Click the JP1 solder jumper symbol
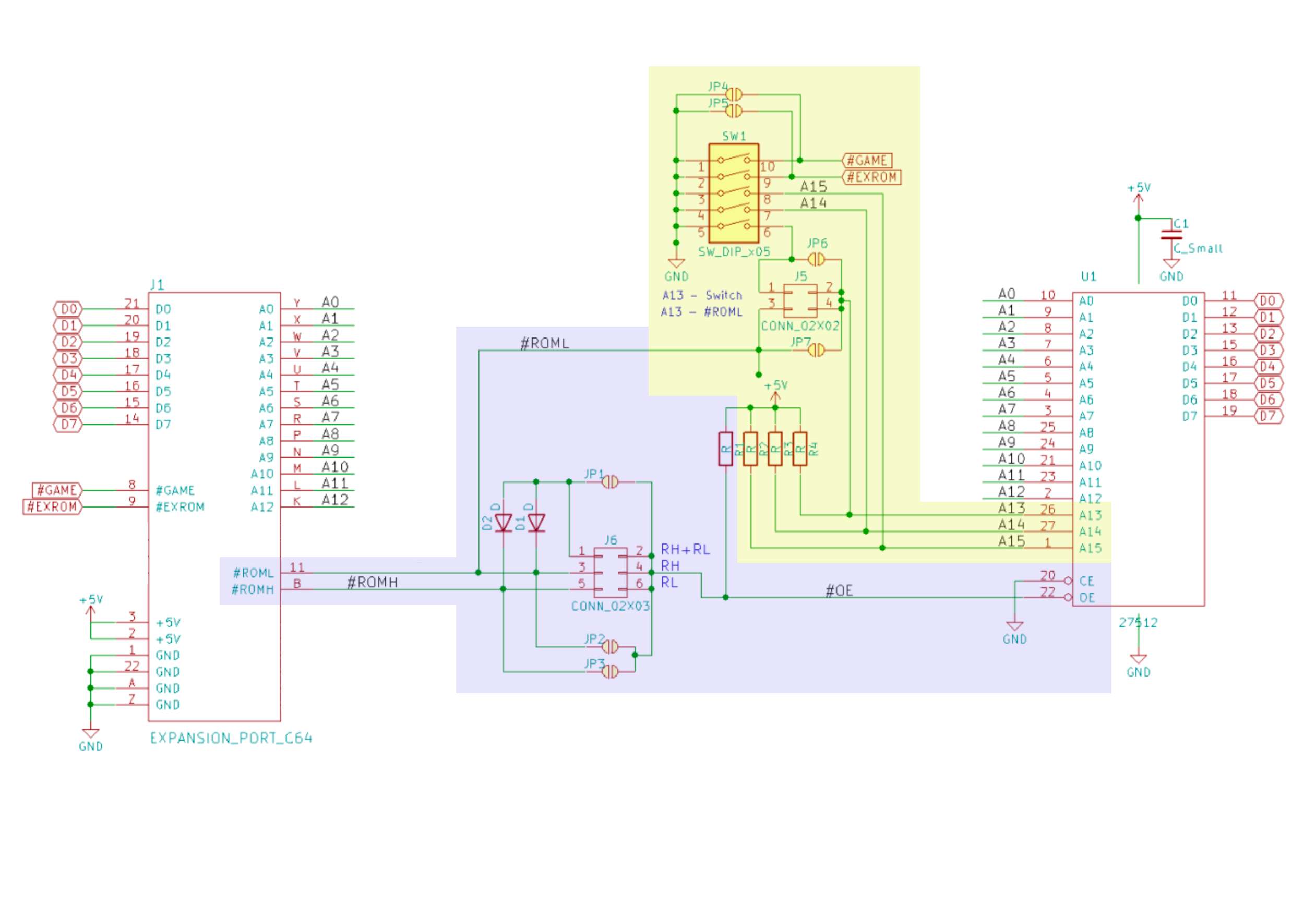 [611, 482]
